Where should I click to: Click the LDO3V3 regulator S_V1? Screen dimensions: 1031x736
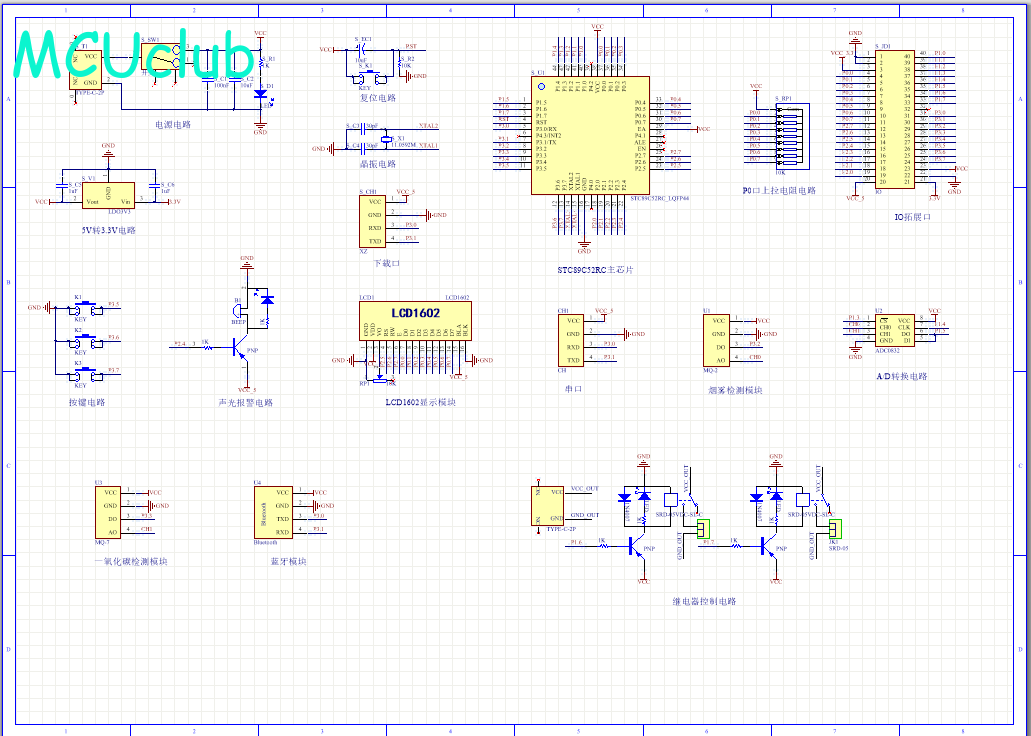108,195
